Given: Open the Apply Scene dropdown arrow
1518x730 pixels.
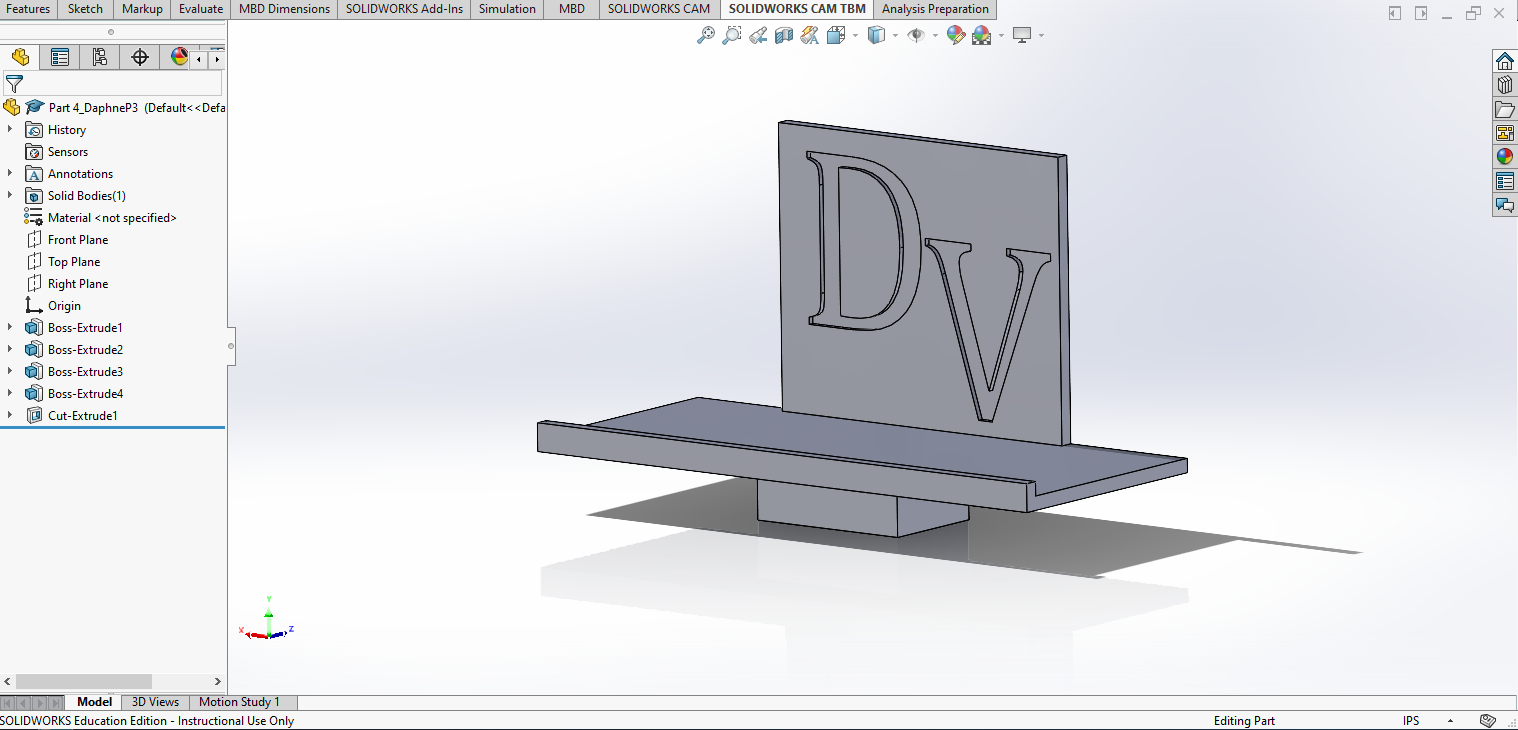Looking at the screenshot, I should coord(1001,36).
